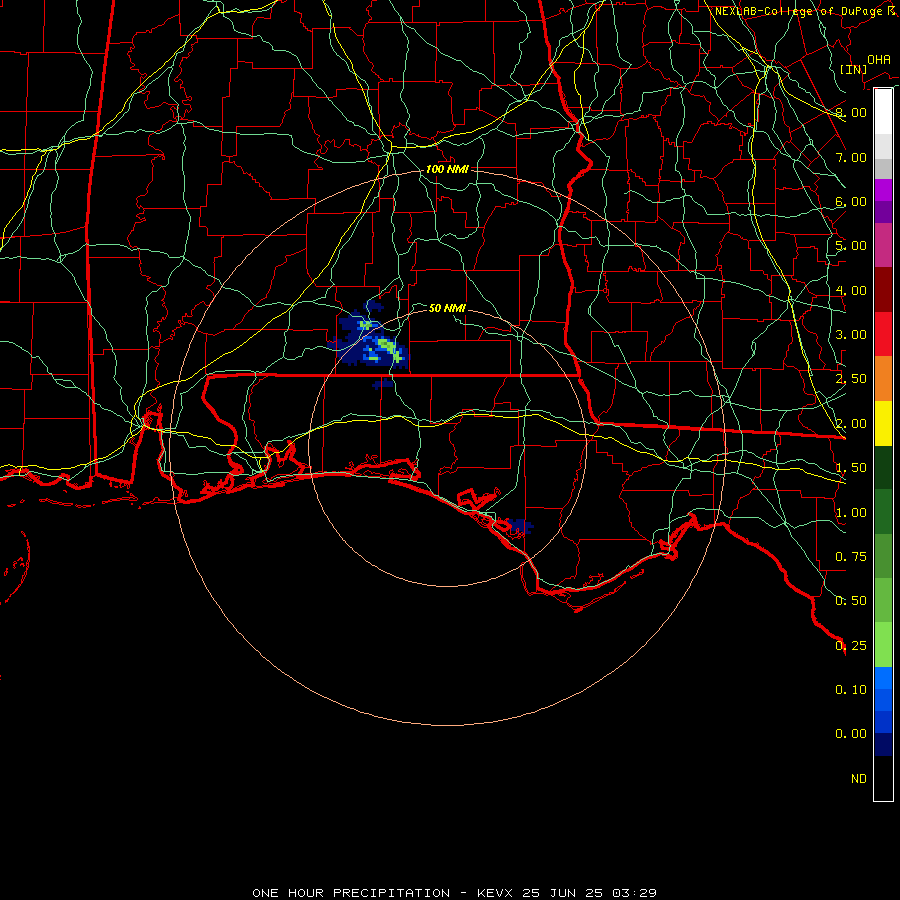Pick the bright red swatch in the color scale
This screenshot has width=900, height=900.
[x=883, y=334]
